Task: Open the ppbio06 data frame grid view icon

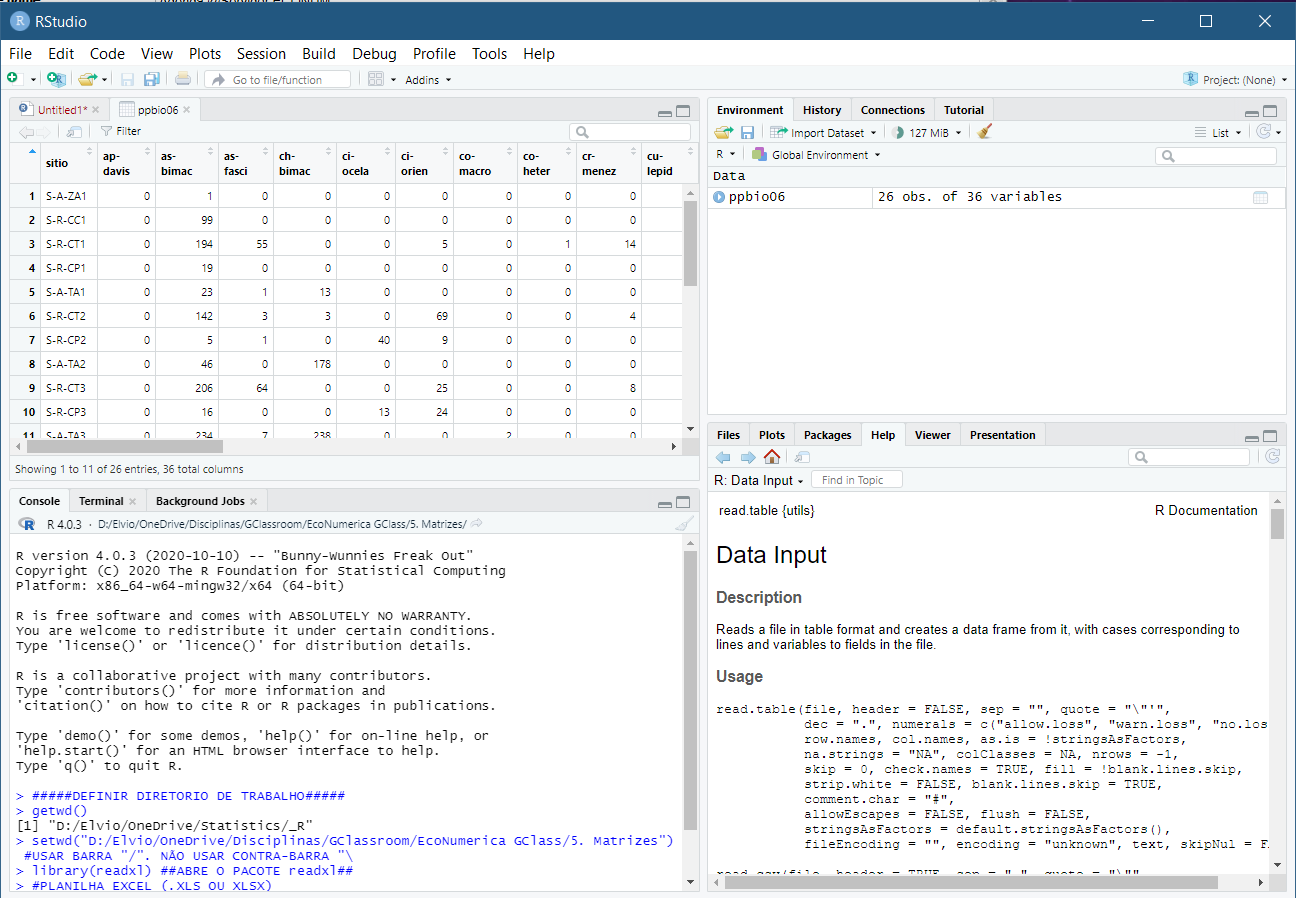Action: 1262,196
